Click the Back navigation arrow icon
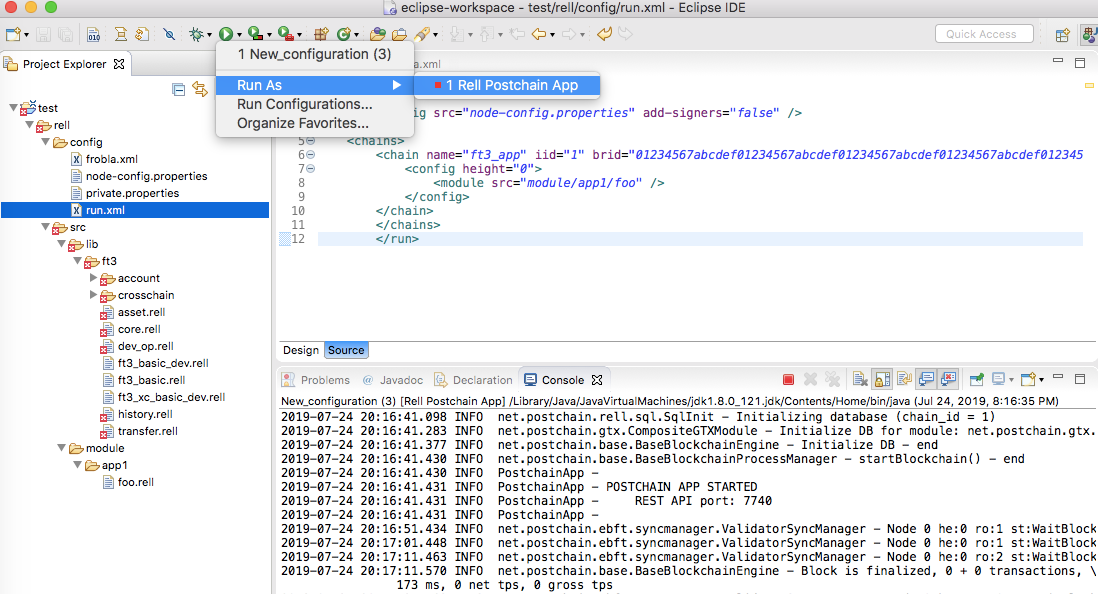 538,34
